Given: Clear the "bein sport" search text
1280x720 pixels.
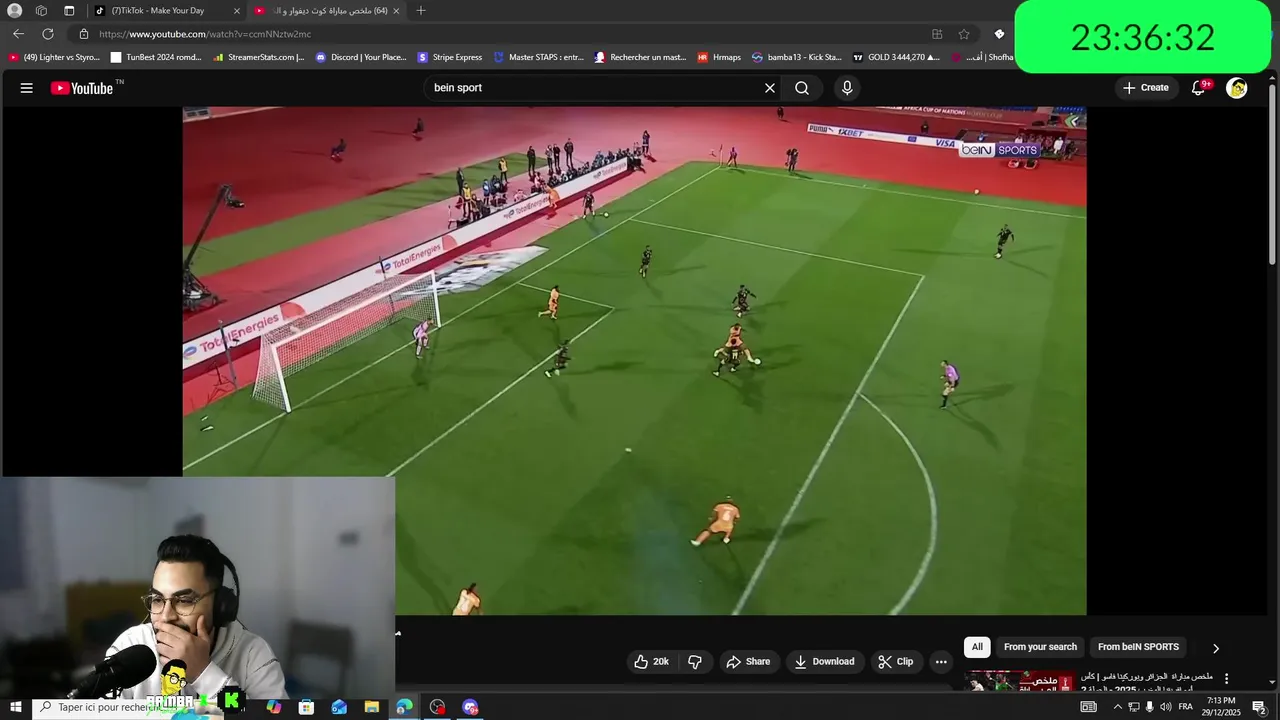Looking at the screenshot, I should point(770,88).
